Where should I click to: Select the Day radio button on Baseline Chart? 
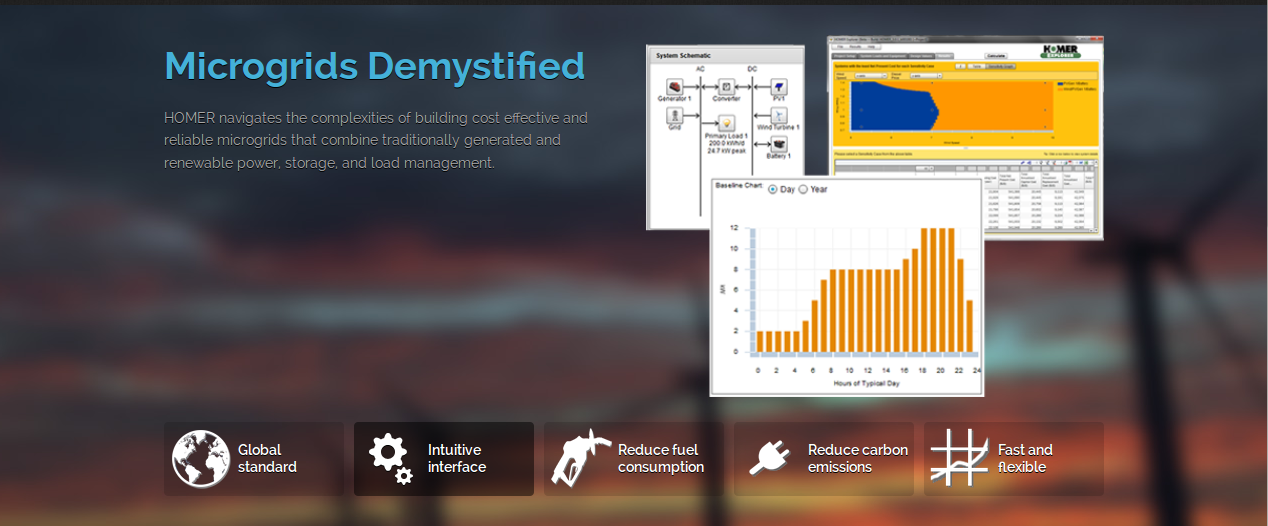tap(773, 189)
